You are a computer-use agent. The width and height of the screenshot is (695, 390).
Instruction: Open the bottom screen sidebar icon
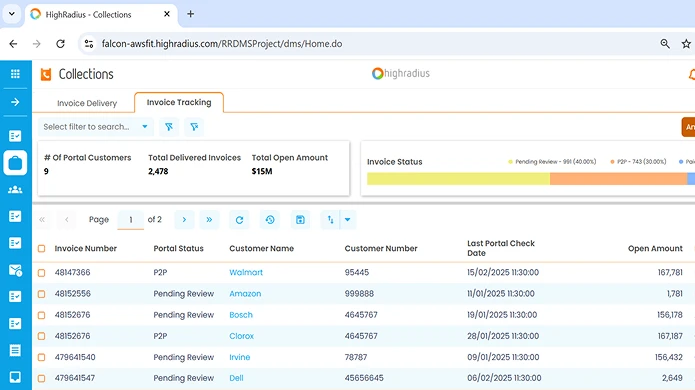[15, 377]
